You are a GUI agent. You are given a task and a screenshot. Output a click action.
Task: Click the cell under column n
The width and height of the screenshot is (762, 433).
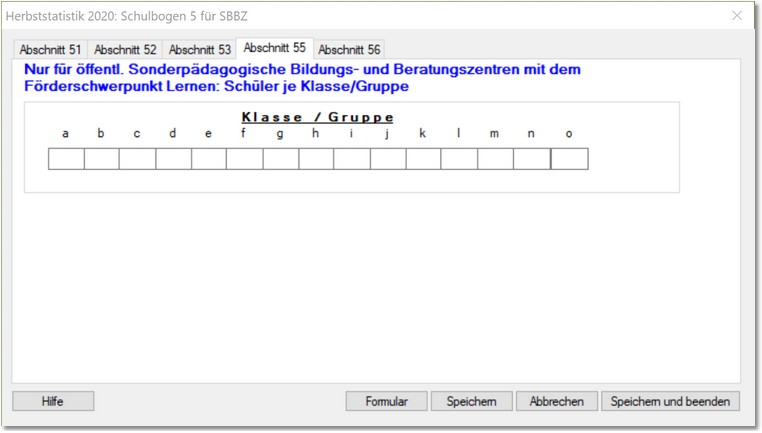click(x=531, y=159)
